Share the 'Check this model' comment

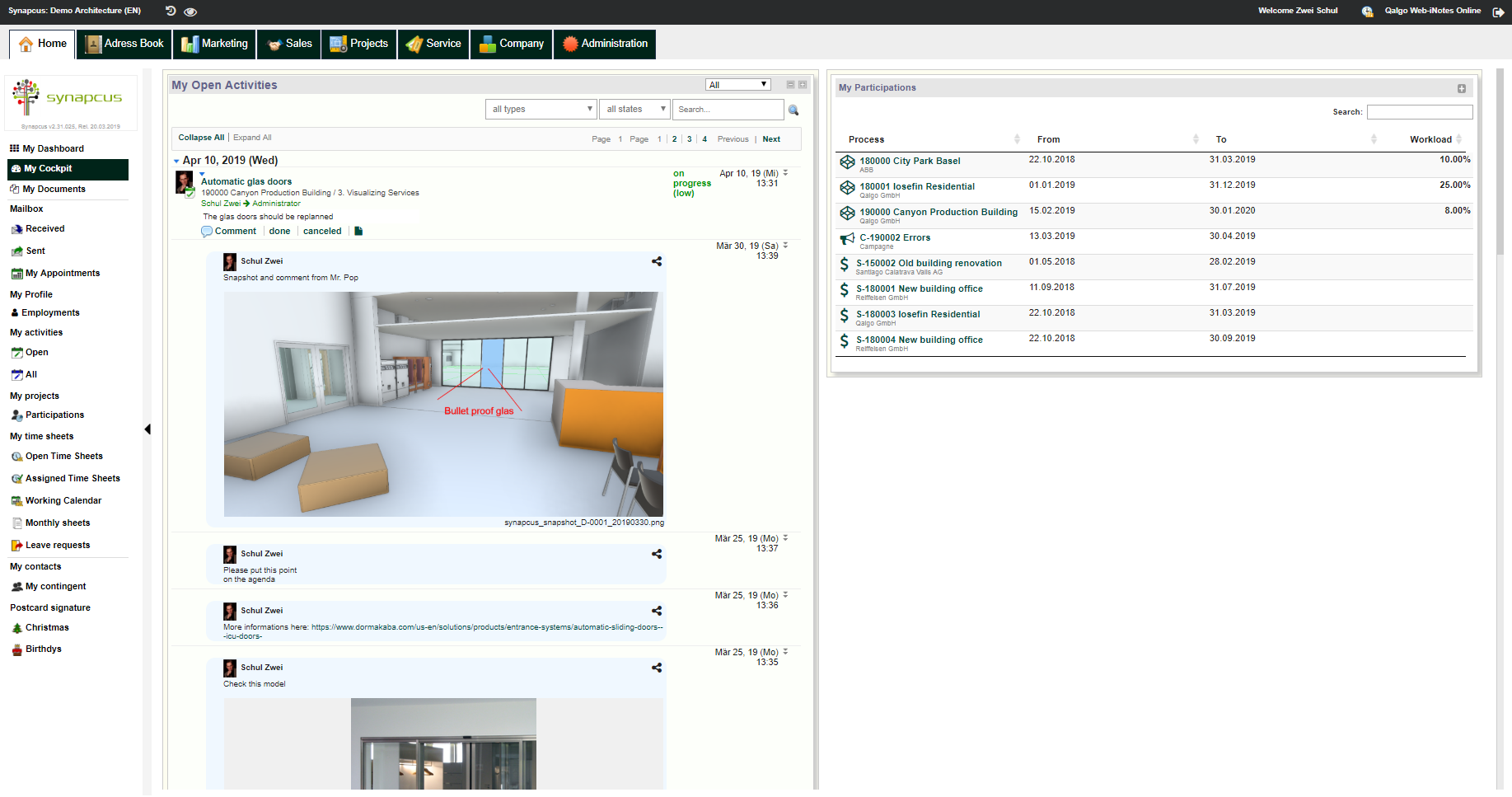tap(657, 668)
